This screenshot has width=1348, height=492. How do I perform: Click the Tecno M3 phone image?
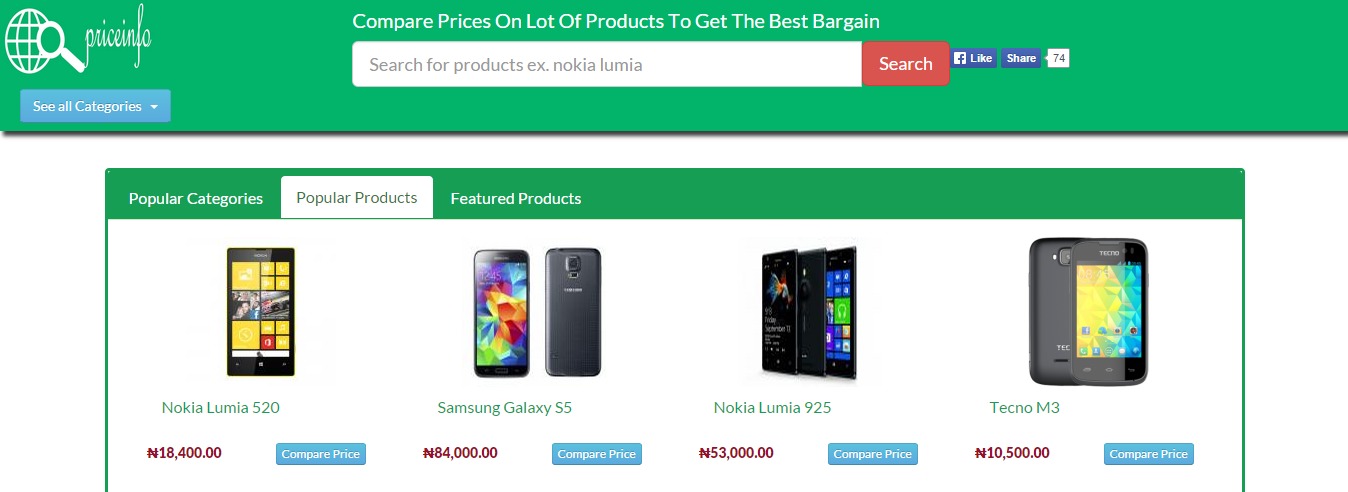pyautogui.click(x=1088, y=312)
